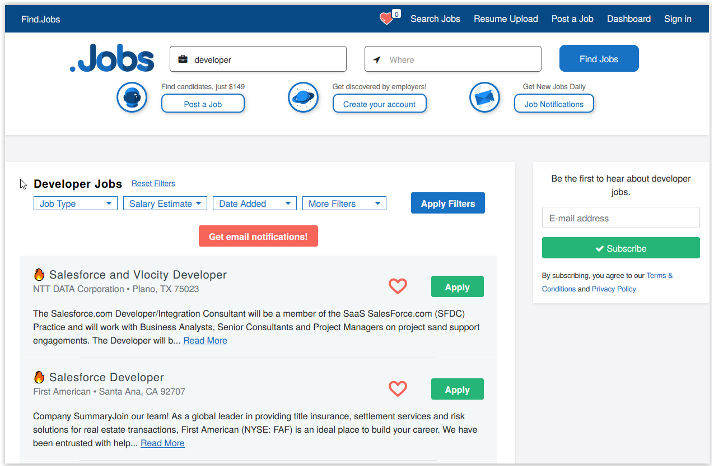The height and width of the screenshot is (466, 712).
Task: Open Salesforce Developer job title
Action: [107, 377]
